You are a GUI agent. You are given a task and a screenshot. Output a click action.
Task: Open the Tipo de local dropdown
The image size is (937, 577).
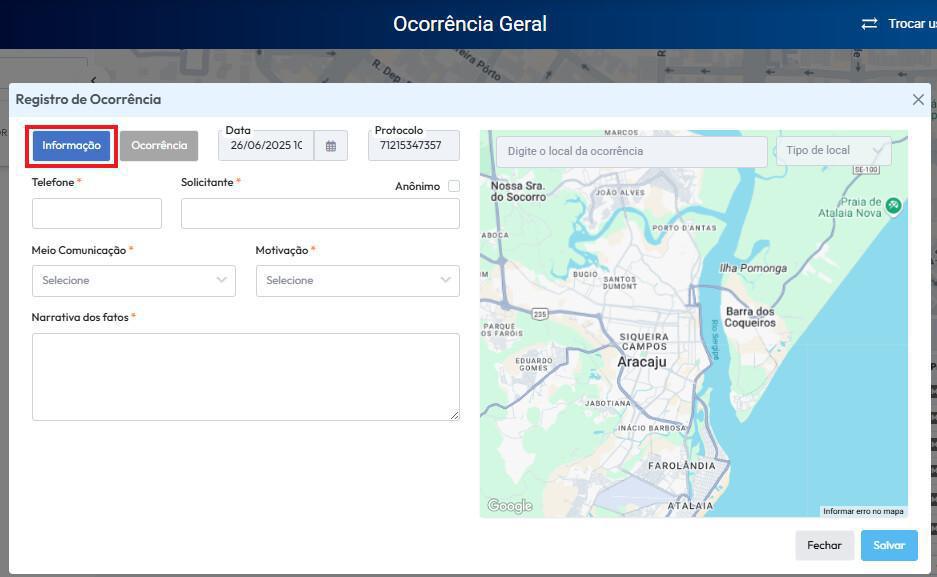pyautogui.click(x=834, y=151)
